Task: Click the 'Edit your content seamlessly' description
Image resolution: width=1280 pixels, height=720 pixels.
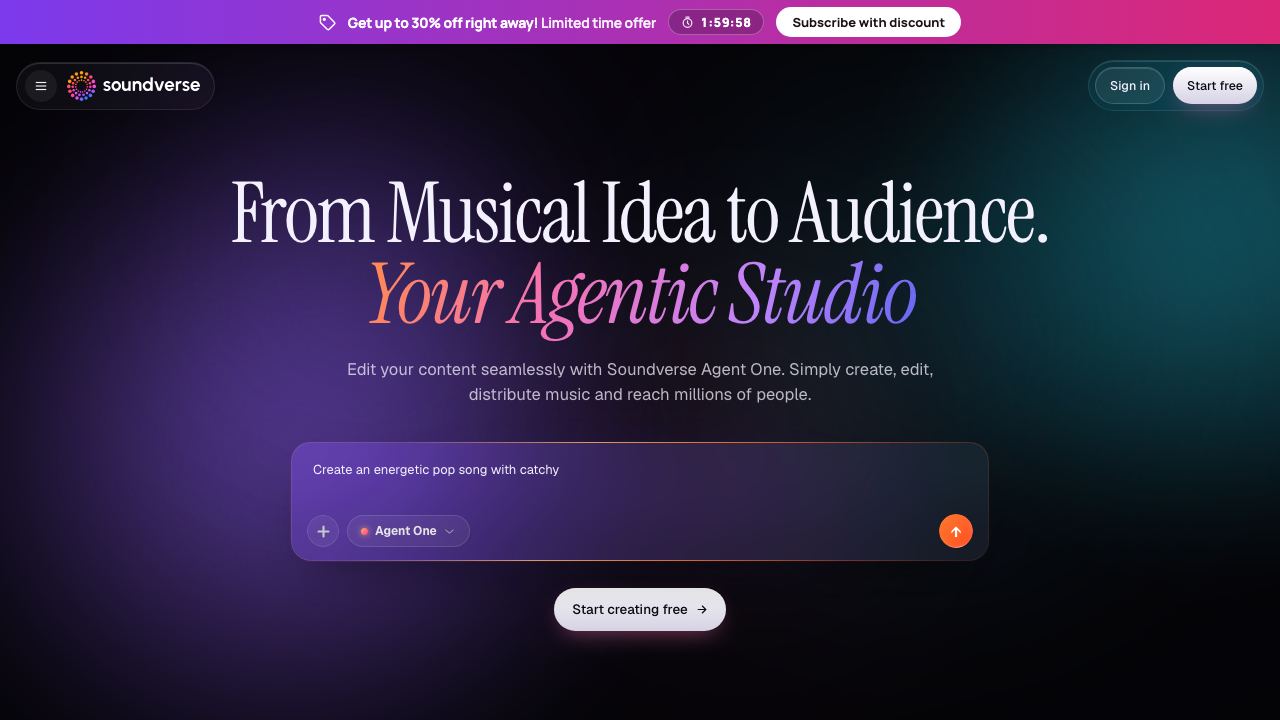Action: (x=640, y=382)
